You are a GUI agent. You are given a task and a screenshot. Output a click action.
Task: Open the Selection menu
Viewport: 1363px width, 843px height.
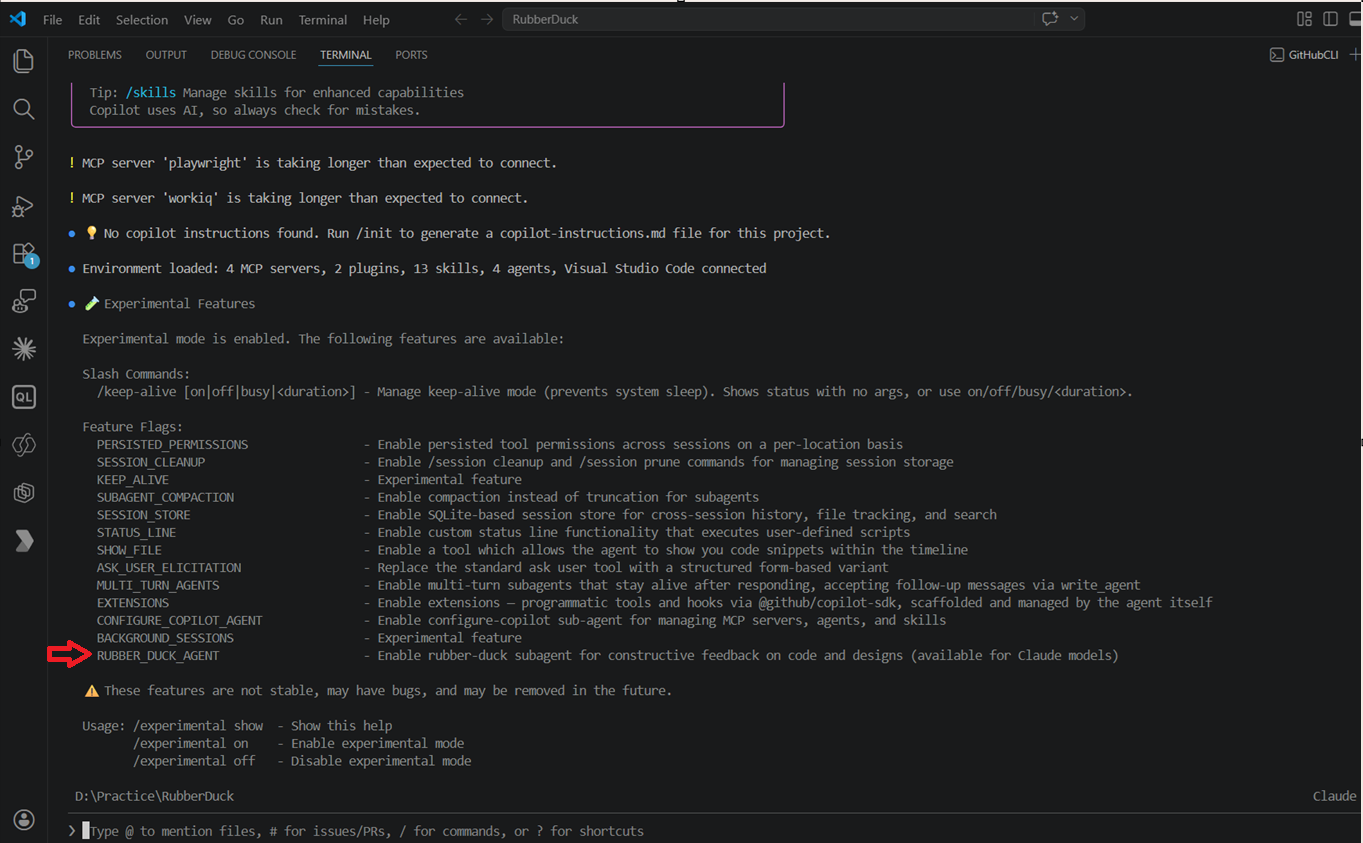(142, 20)
